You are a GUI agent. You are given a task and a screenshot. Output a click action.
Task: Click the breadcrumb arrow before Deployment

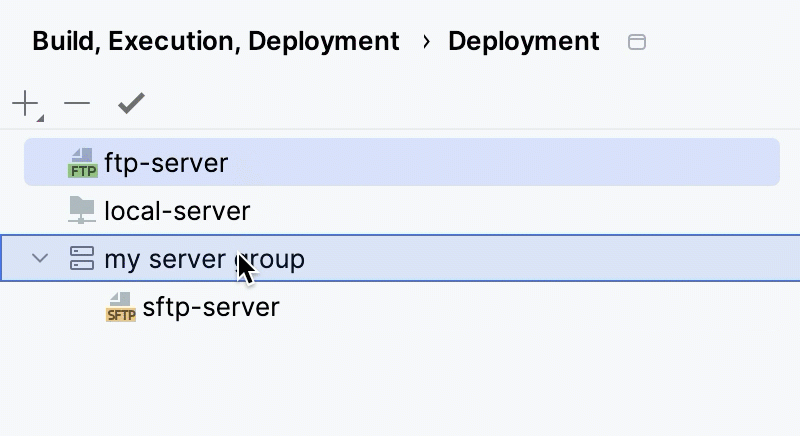426,42
